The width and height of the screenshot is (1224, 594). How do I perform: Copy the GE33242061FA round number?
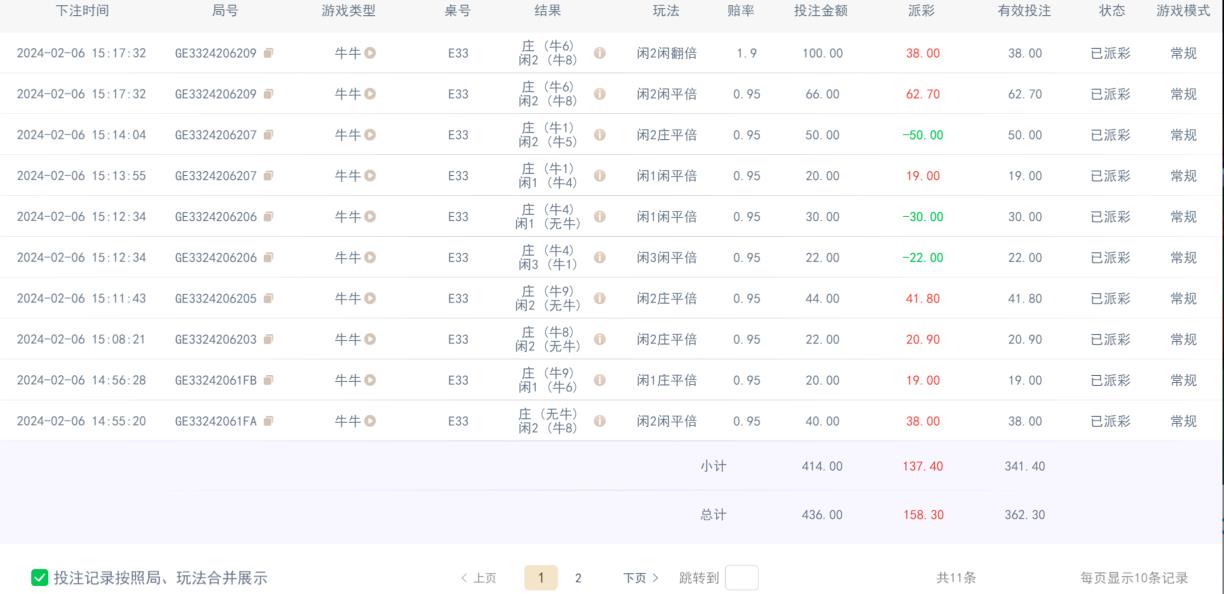point(268,421)
